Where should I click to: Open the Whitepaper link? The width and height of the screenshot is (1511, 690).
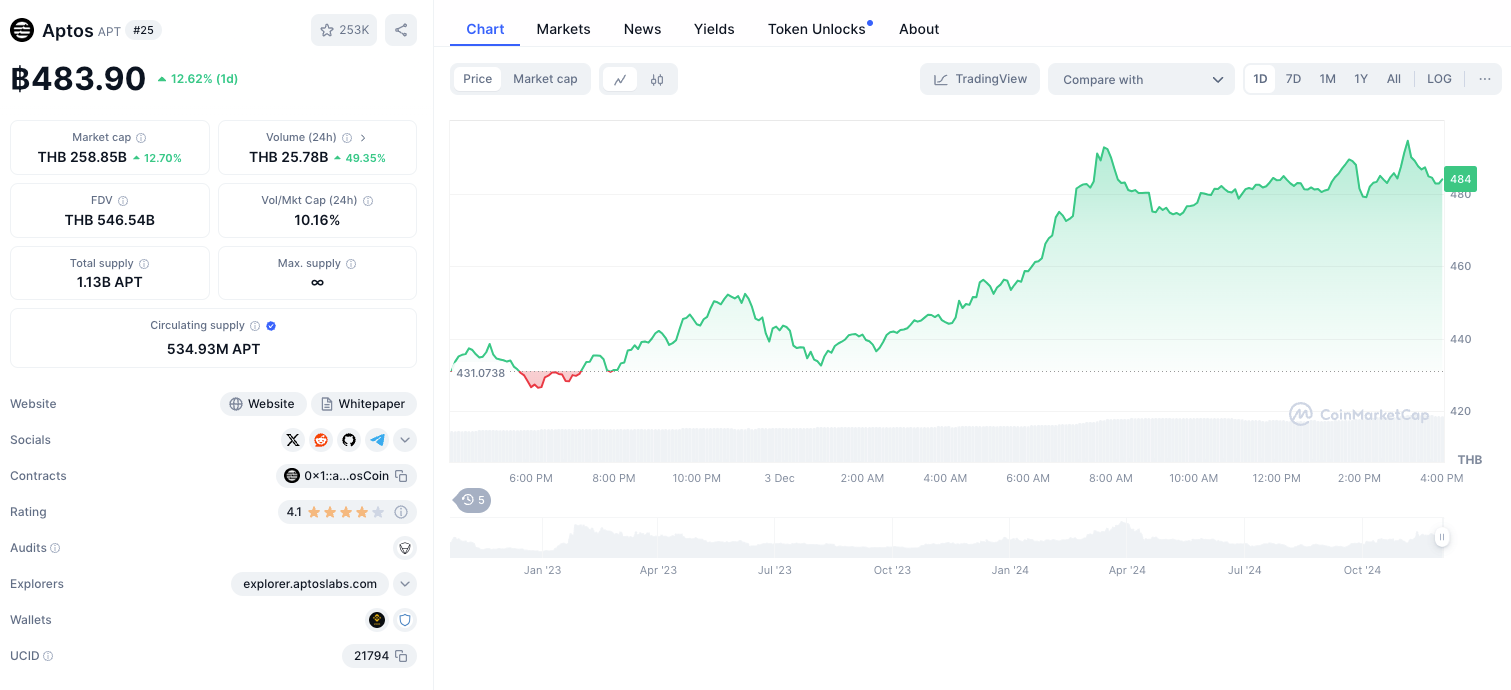[364, 404]
